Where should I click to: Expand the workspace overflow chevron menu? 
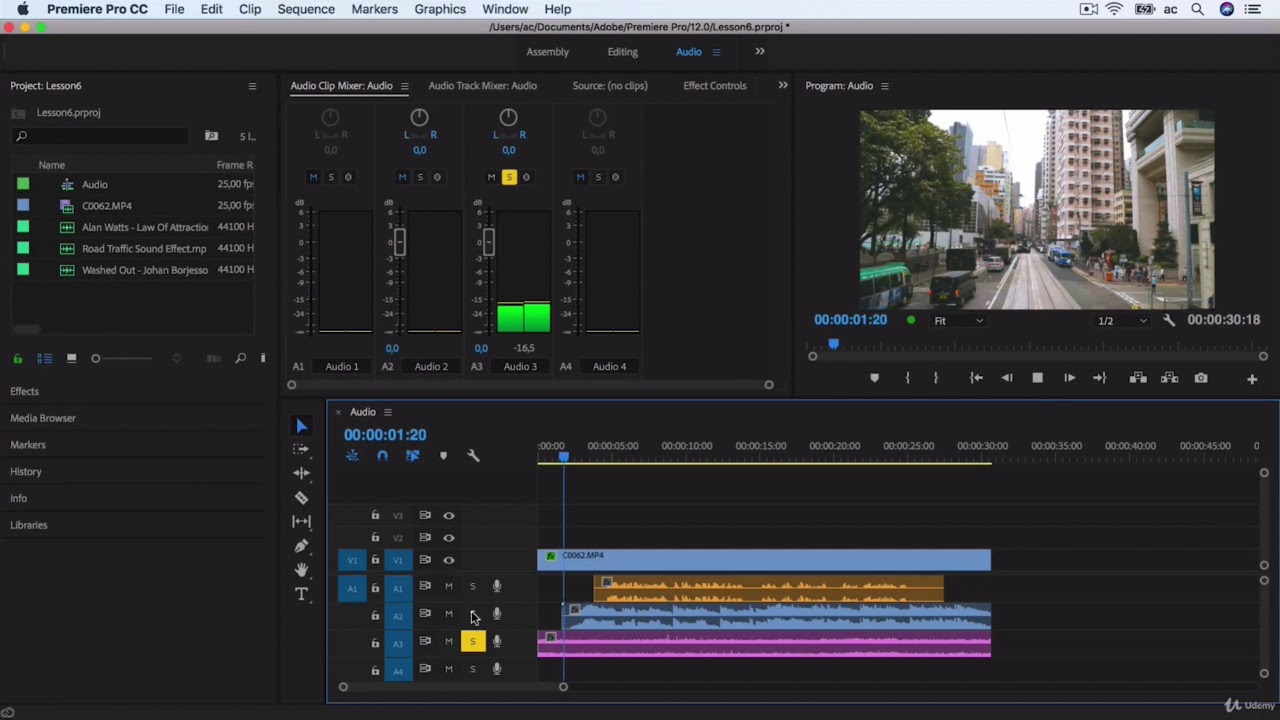pos(760,52)
